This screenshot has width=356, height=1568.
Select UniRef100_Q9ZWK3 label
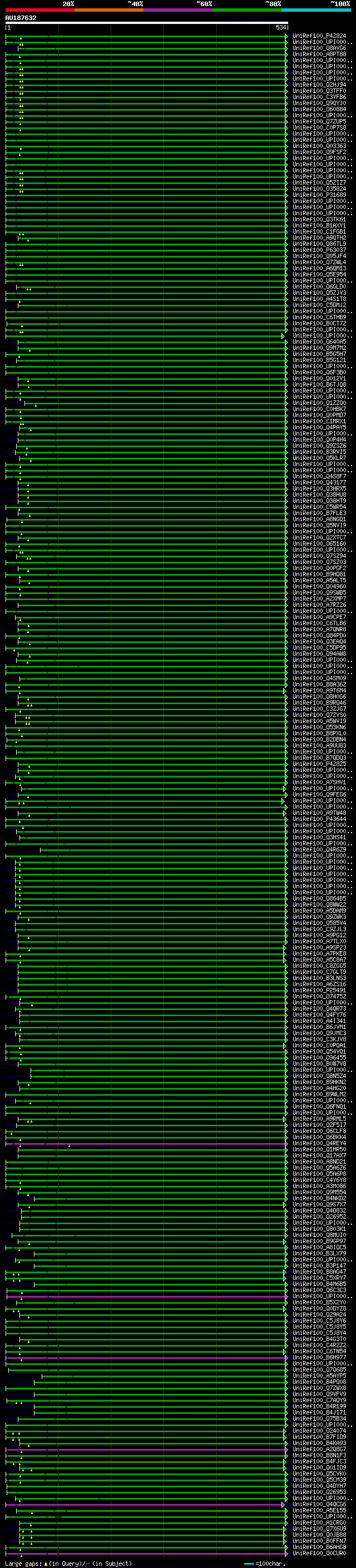[x=319, y=917]
